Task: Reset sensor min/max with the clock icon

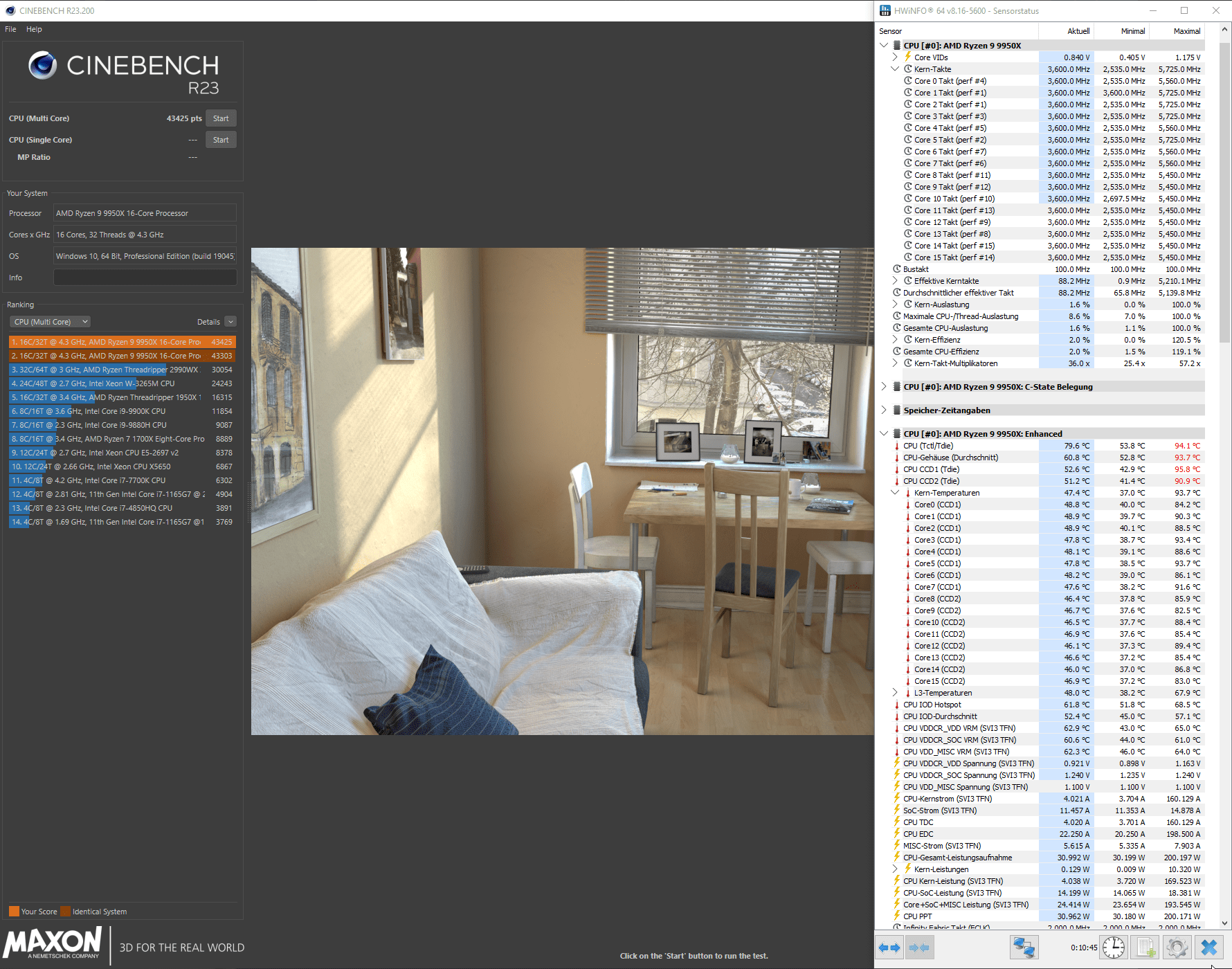Action: point(1114,948)
